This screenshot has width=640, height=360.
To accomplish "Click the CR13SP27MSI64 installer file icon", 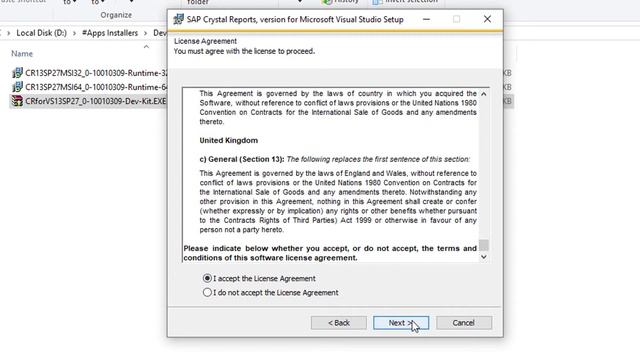I will coord(17,87).
